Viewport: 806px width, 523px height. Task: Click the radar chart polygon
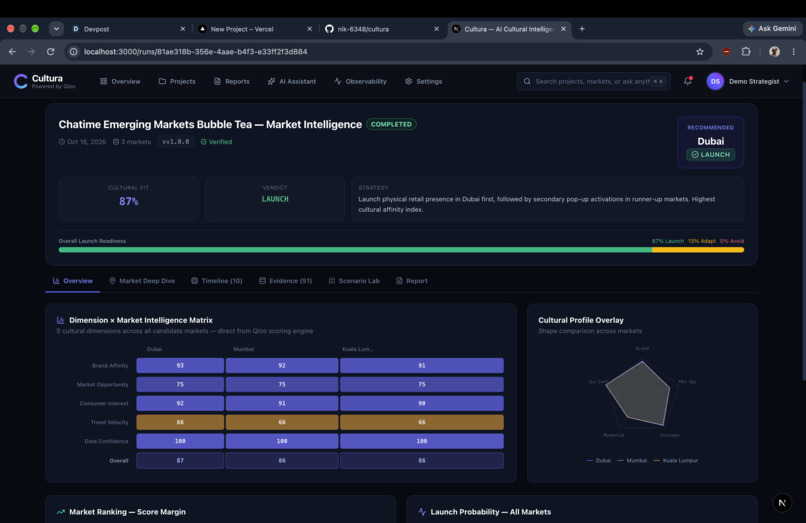(x=638, y=395)
